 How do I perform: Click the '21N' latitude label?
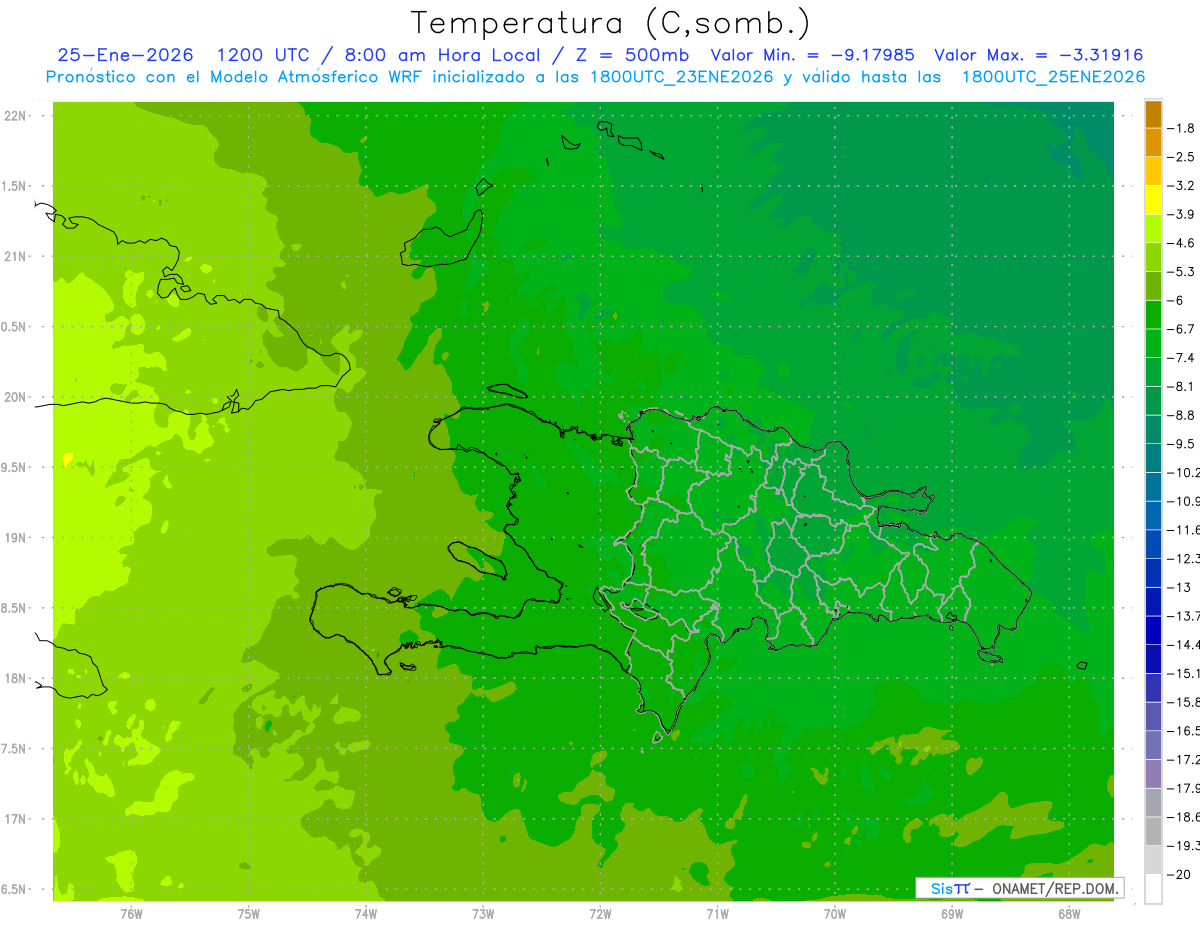point(15,256)
